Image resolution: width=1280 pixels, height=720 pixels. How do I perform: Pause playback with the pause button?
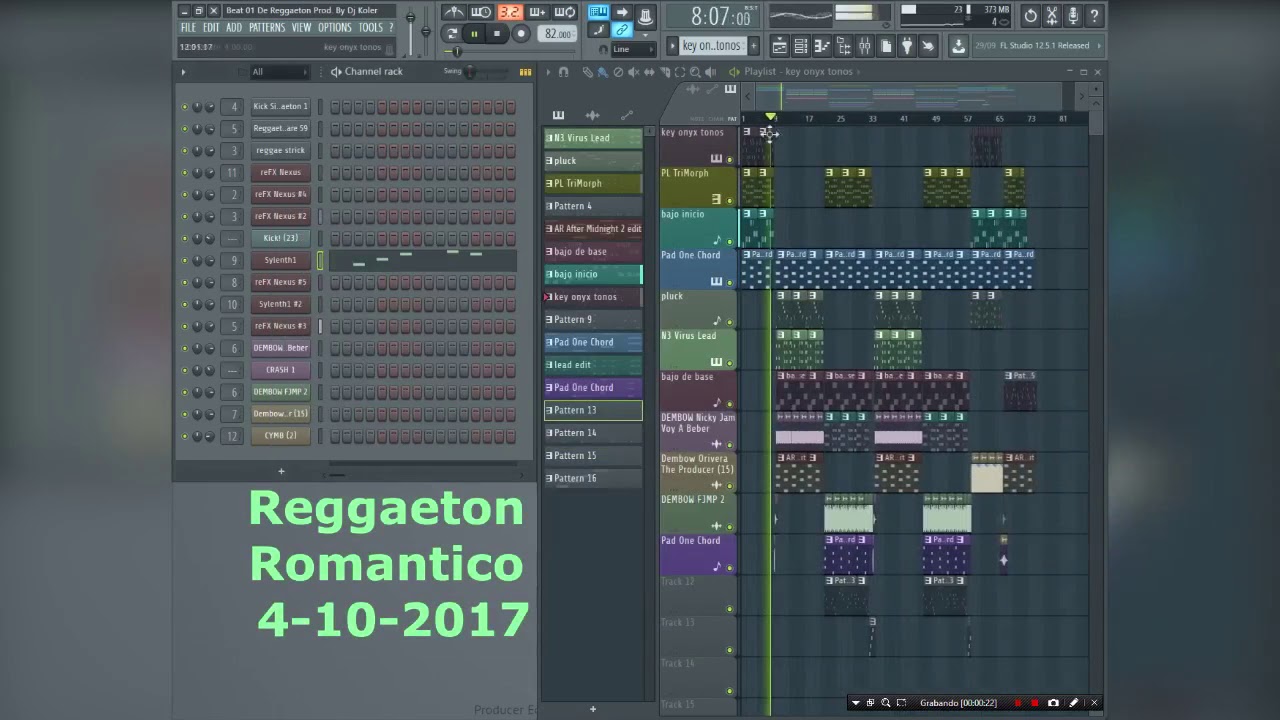(x=474, y=33)
